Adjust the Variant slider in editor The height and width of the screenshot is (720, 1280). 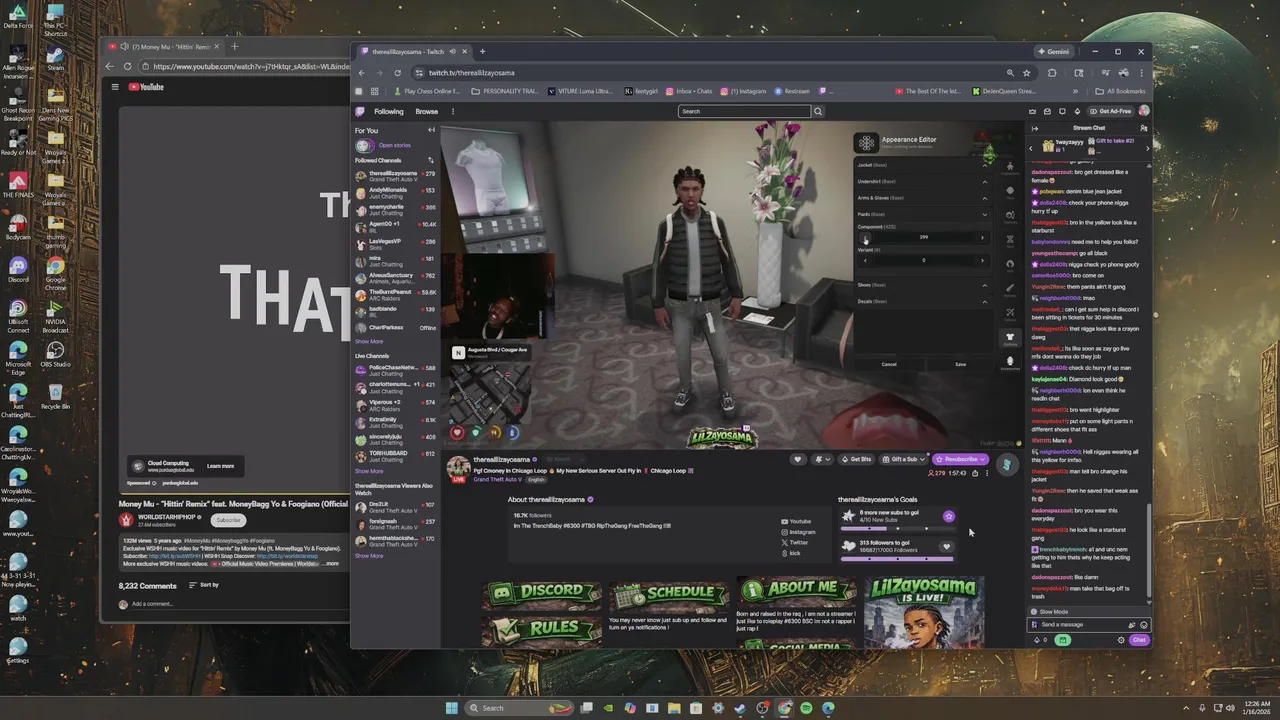coord(923,260)
